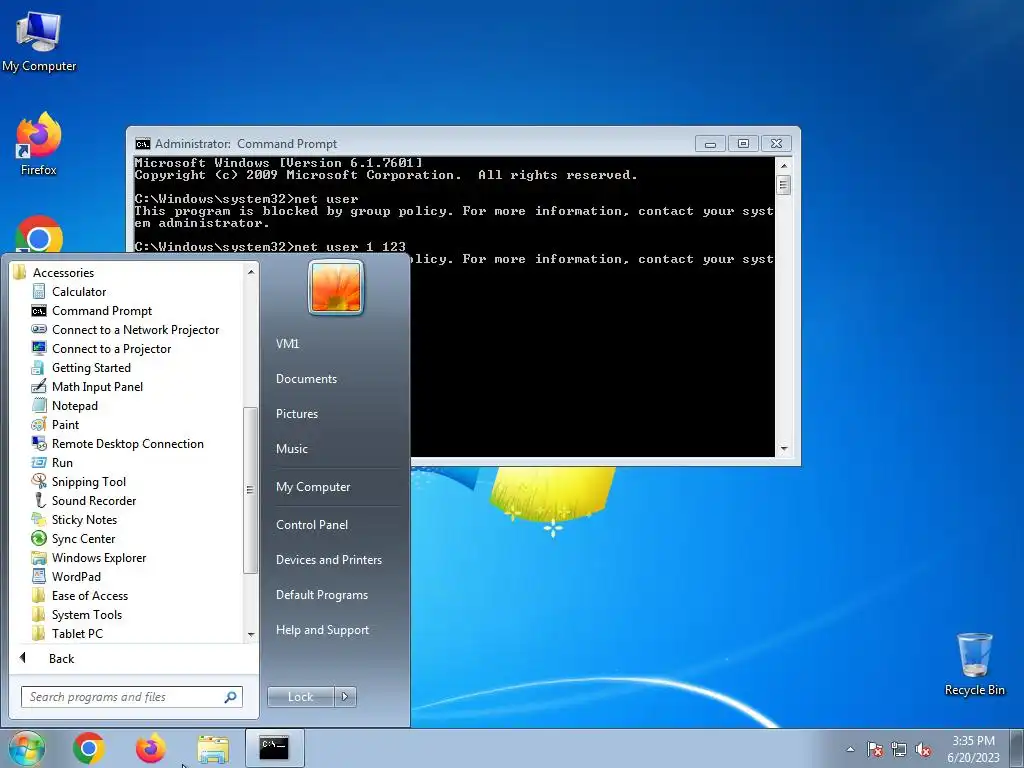Viewport: 1024px width, 768px height.
Task: Click the network tray icon
Action: 899,749
